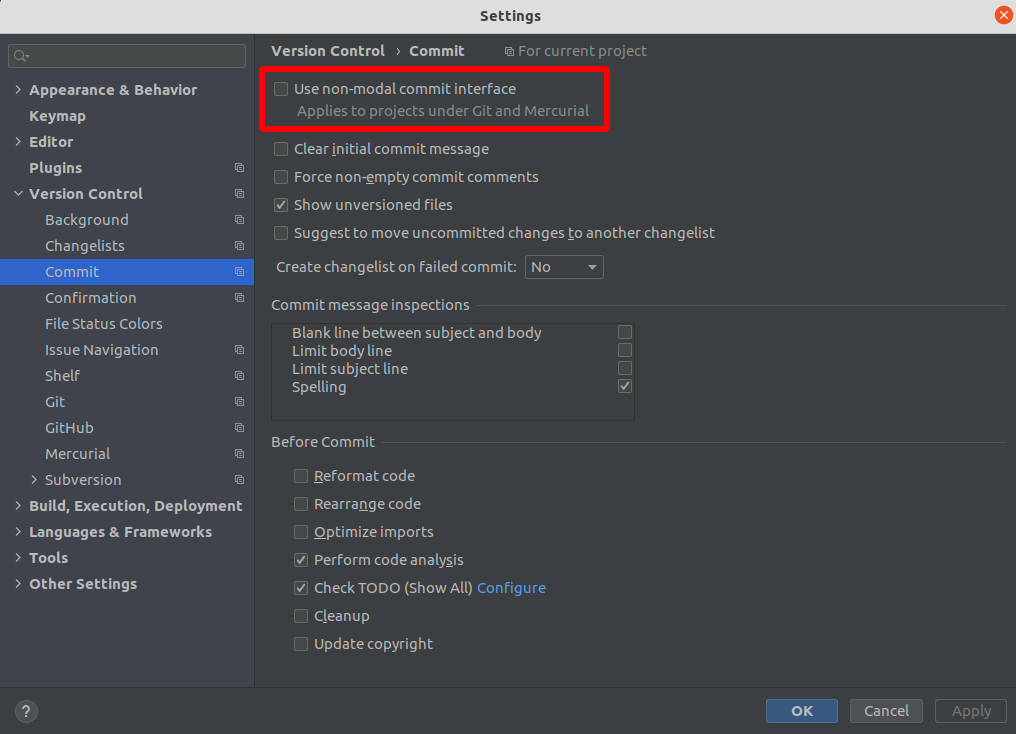The width and height of the screenshot is (1016, 734).
Task: Click project-level icon beside Changelists
Action: (x=239, y=246)
